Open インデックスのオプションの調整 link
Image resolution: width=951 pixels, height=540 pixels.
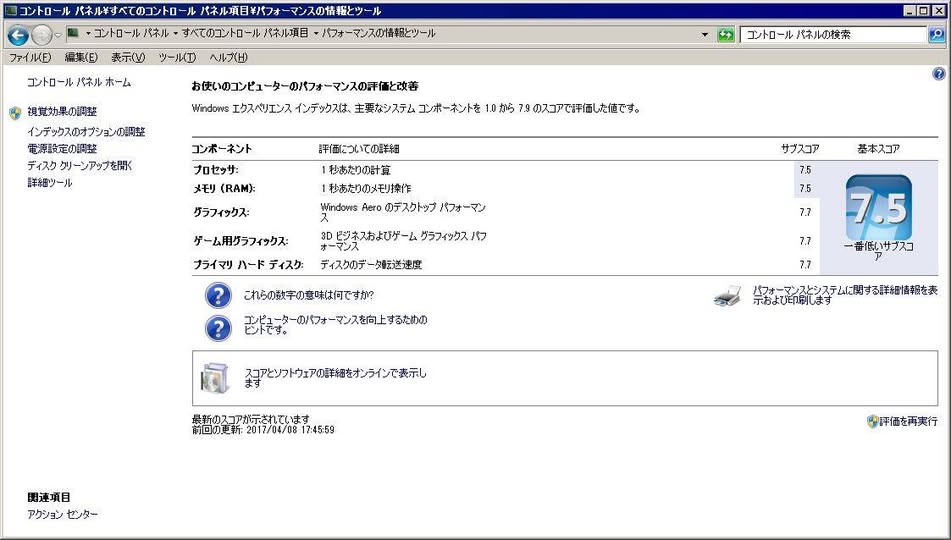tap(86, 132)
